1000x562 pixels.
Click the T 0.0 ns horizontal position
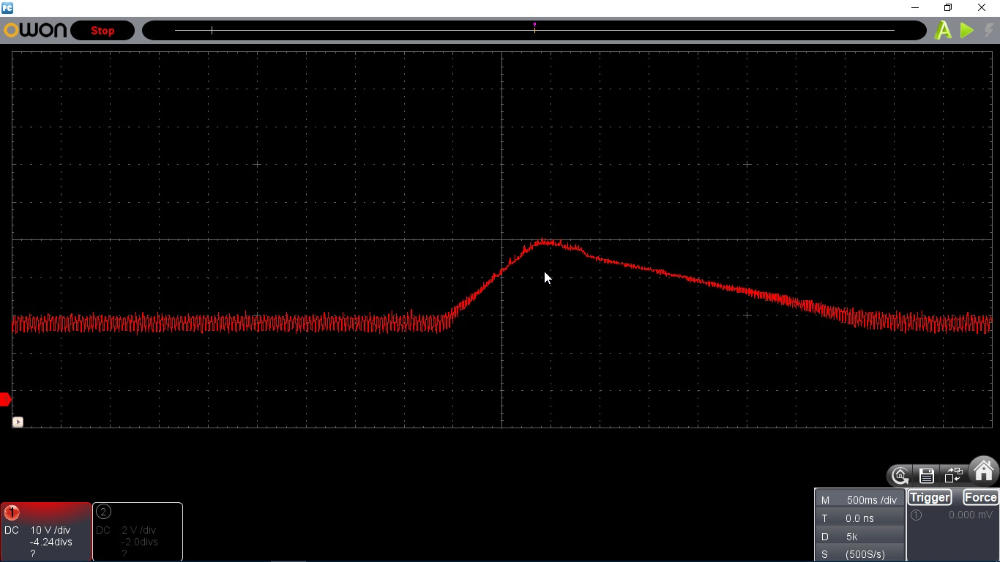[x=860, y=518]
